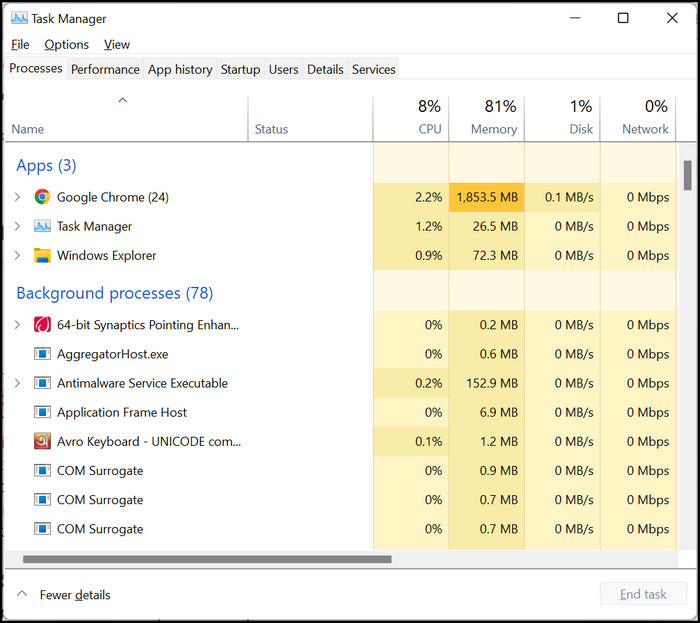Click the Task Manager title bar icon
The width and height of the screenshot is (700, 623).
click(19, 18)
